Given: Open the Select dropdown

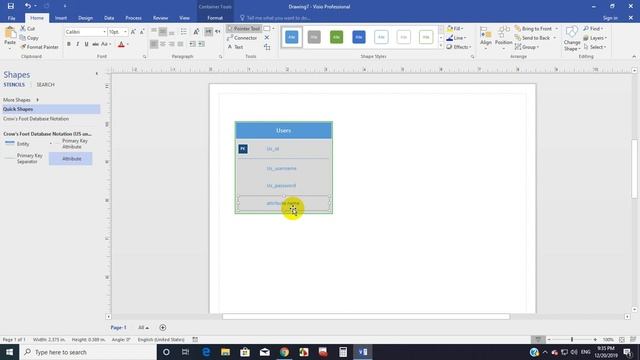Looking at the screenshot, I should (595, 47).
